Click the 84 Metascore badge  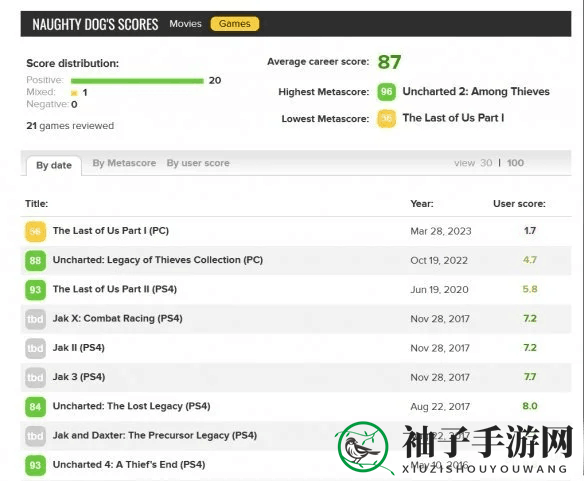pyautogui.click(x=35, y=407)
